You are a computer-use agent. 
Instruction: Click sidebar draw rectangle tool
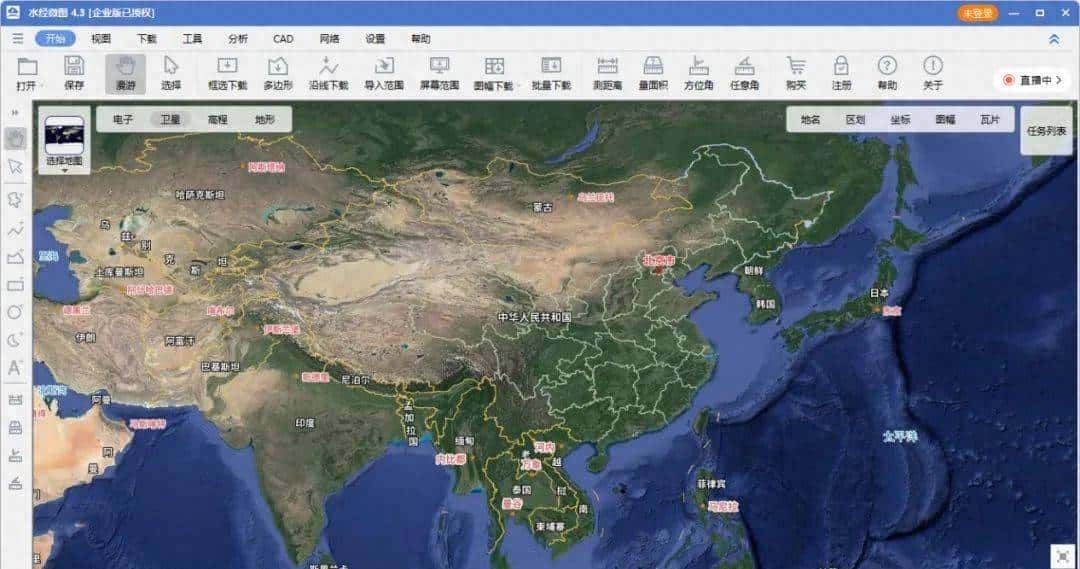(x=15, y=285)
